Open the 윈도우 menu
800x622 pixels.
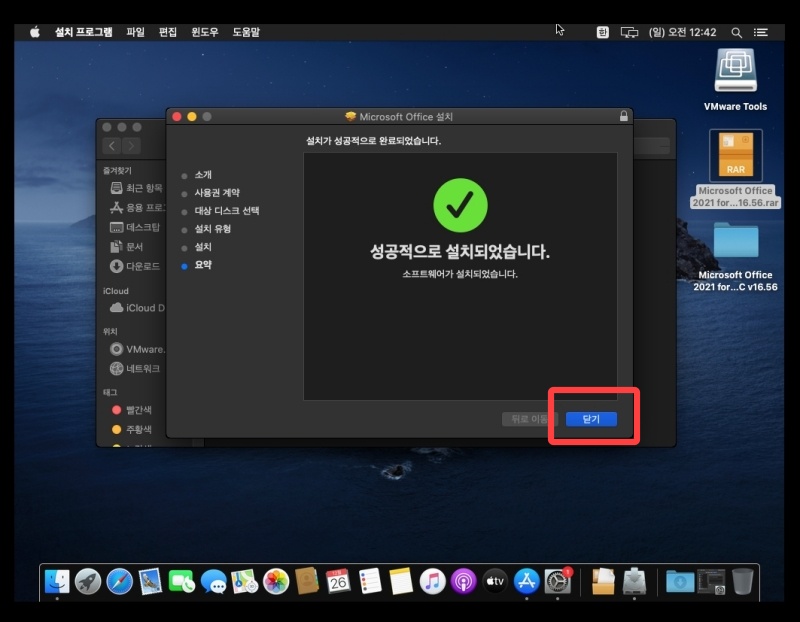(205, 32)
